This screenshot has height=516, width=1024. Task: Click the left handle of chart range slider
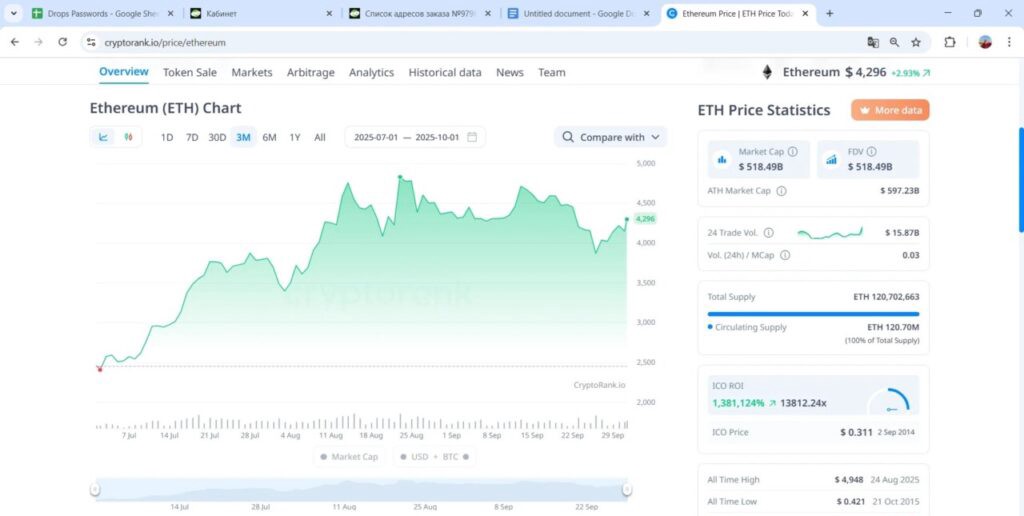click(95, 489)
